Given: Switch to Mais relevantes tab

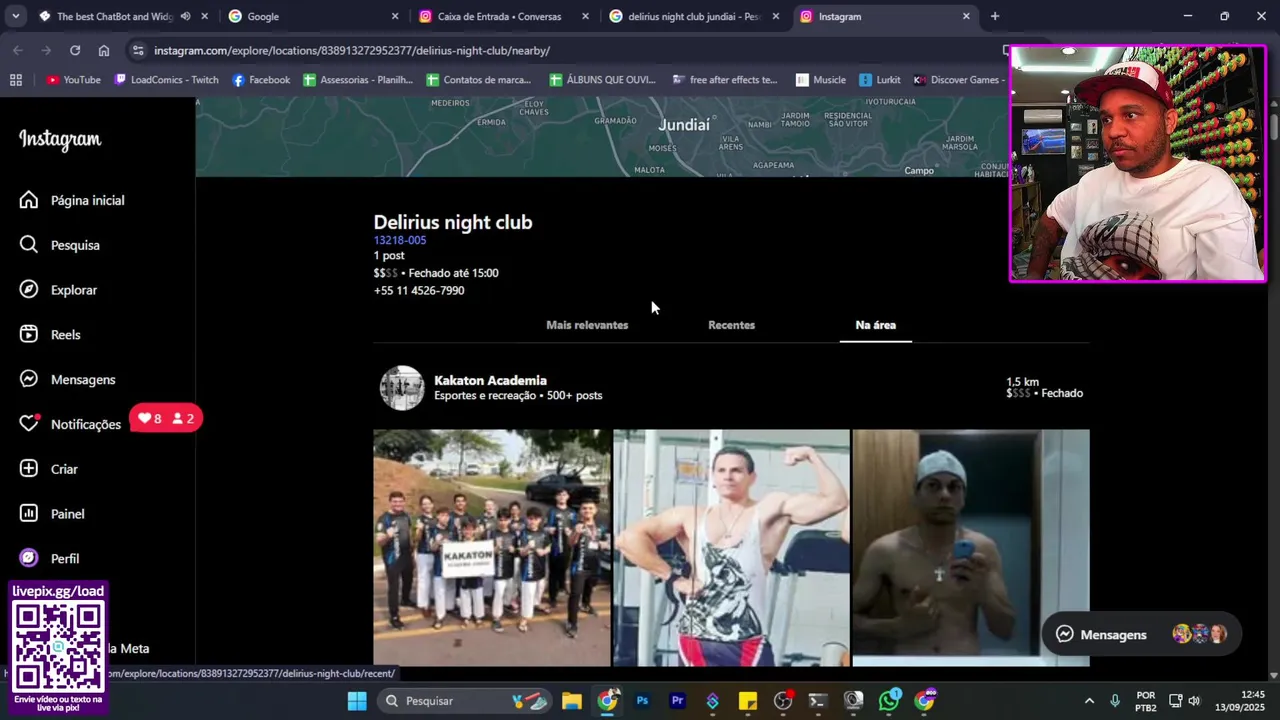Looking at the screenshot, I should 587,325.
